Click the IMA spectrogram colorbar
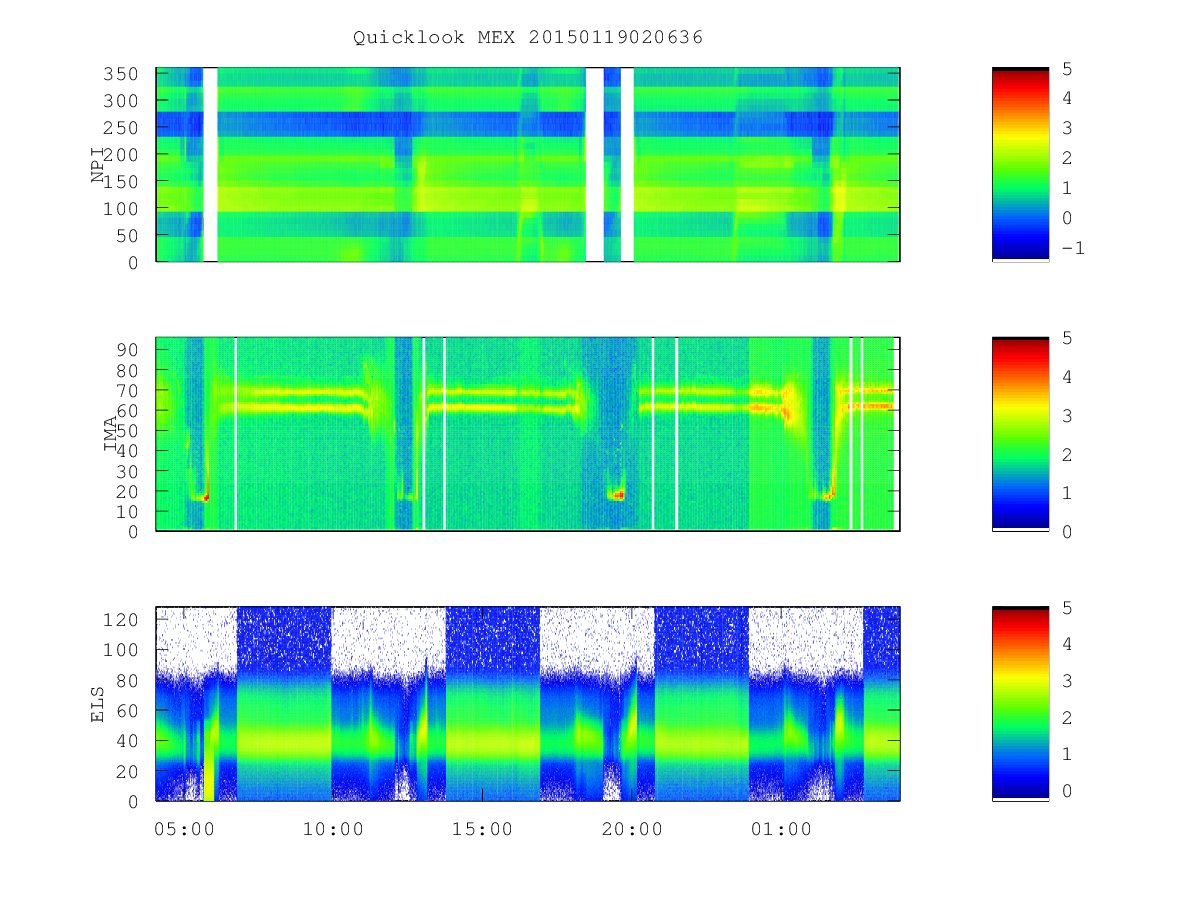Screen dimensions: 1200x900 coord(1020,434)
